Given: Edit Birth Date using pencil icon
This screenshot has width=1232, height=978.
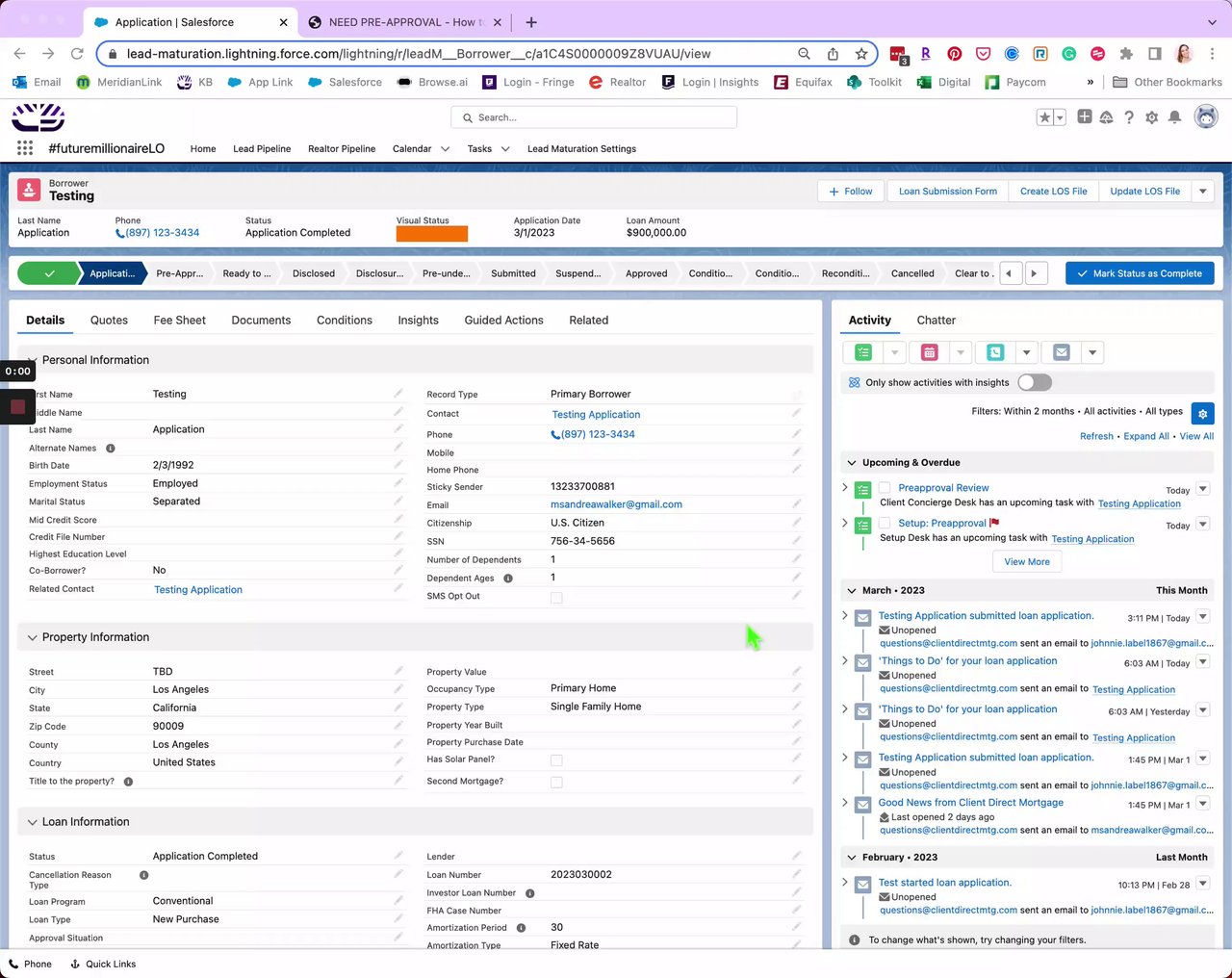Looking at the screenshot, I should pyautogui.click(x=398, y=464).
